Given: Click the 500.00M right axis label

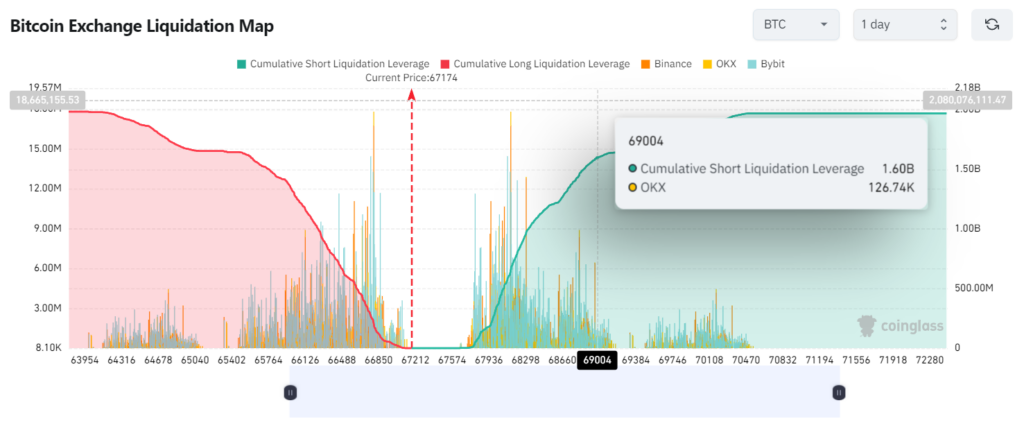Looking at the screenshot, I should (x=973, y=288).
